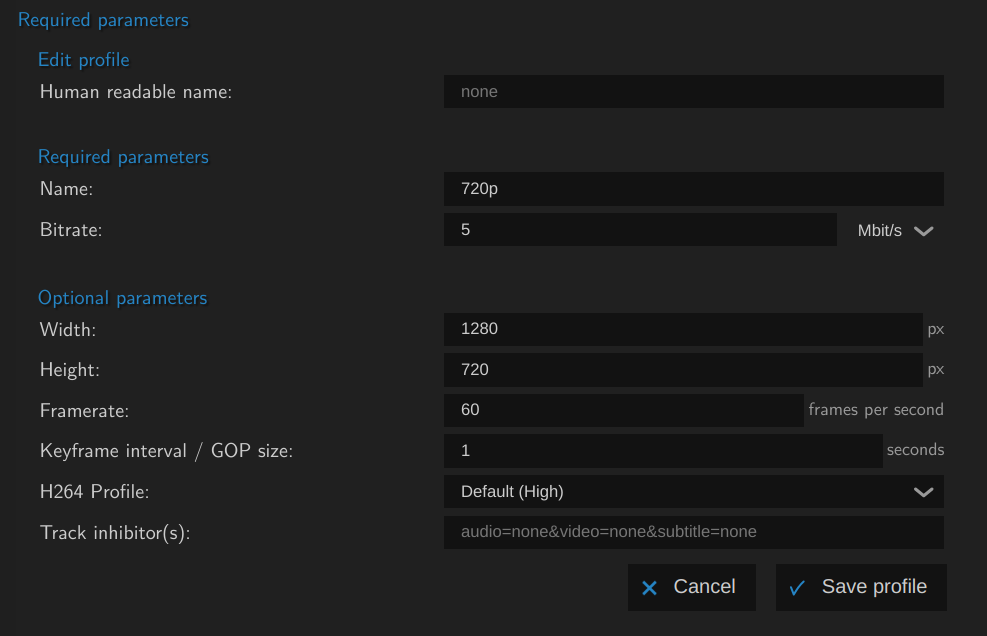Screen dimensions: 987x636
Task: Focus the Framerate input showing 60
Action: pos(623,410)
